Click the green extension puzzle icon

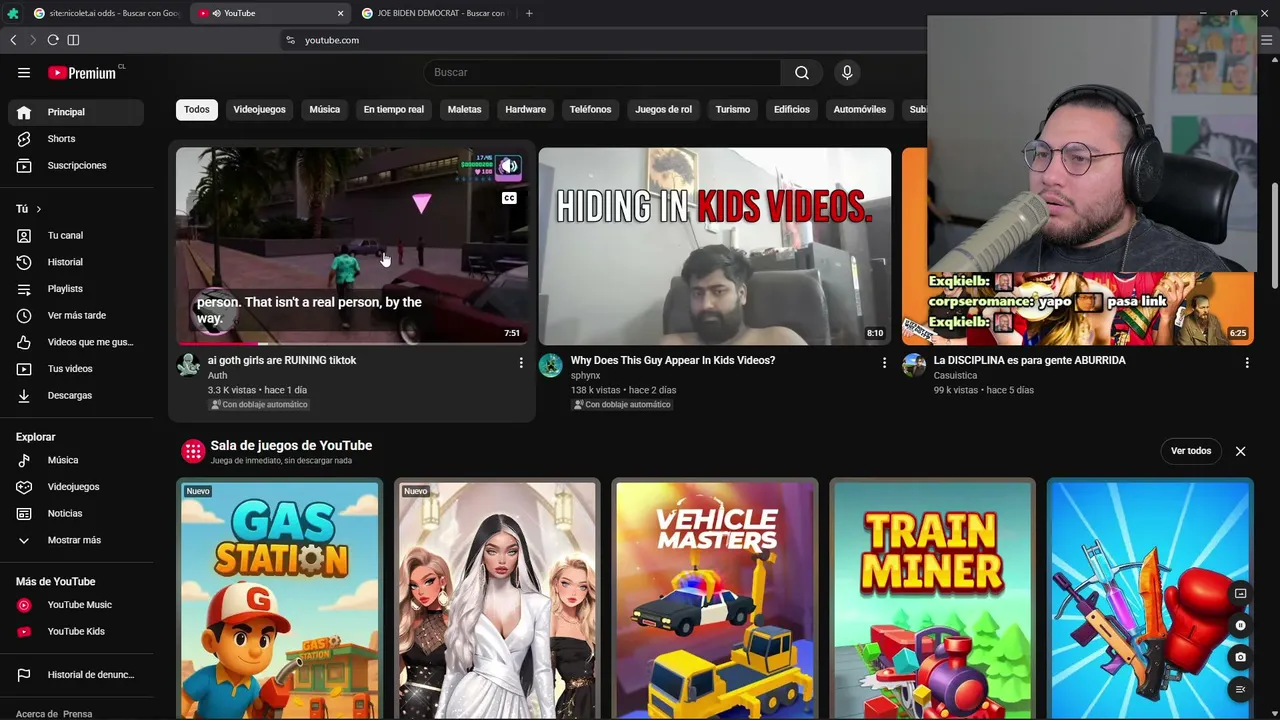pyautogui.click(x=12, y=13)
